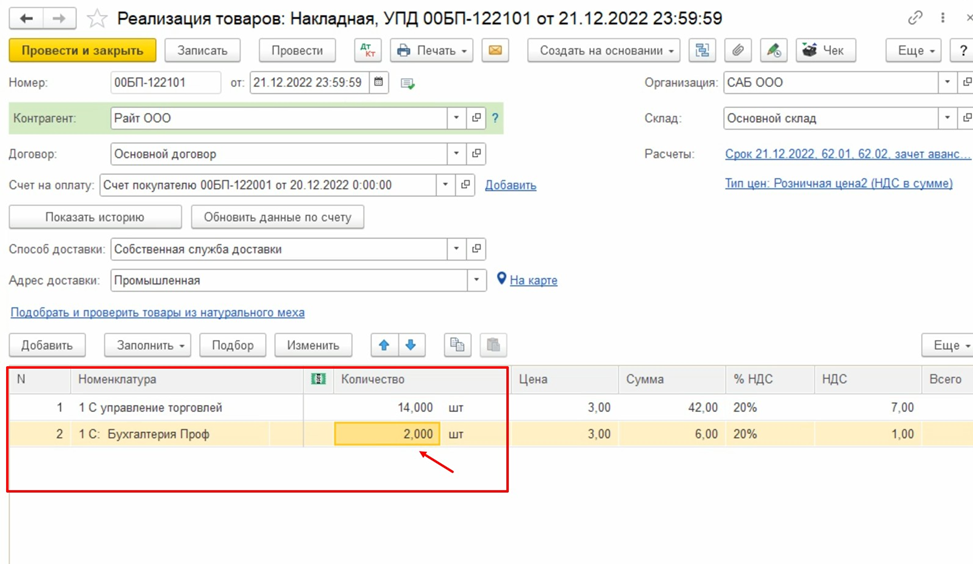
Task: Open the three-dot window menu
Action: [943, 18]
